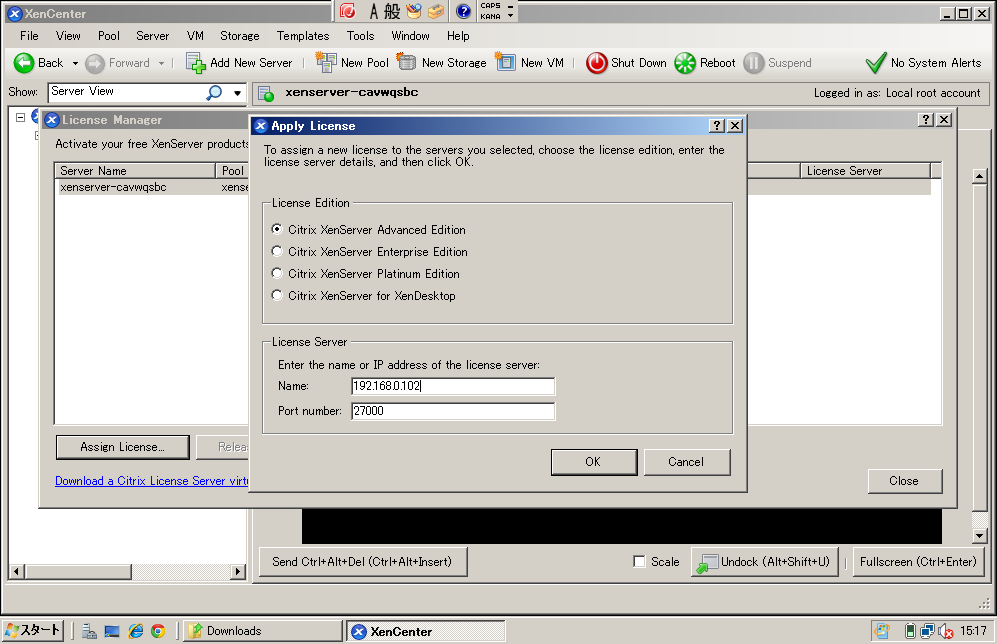Viewport: 997px width, 644px height.
Task: Click the Port number field
Action: [453, 411]
